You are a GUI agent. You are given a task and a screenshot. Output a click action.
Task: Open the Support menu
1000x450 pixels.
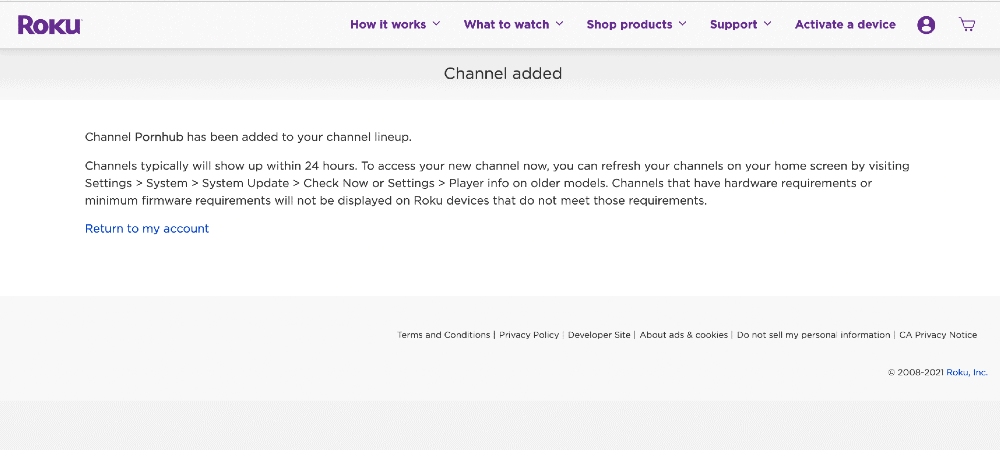[733, 24]
